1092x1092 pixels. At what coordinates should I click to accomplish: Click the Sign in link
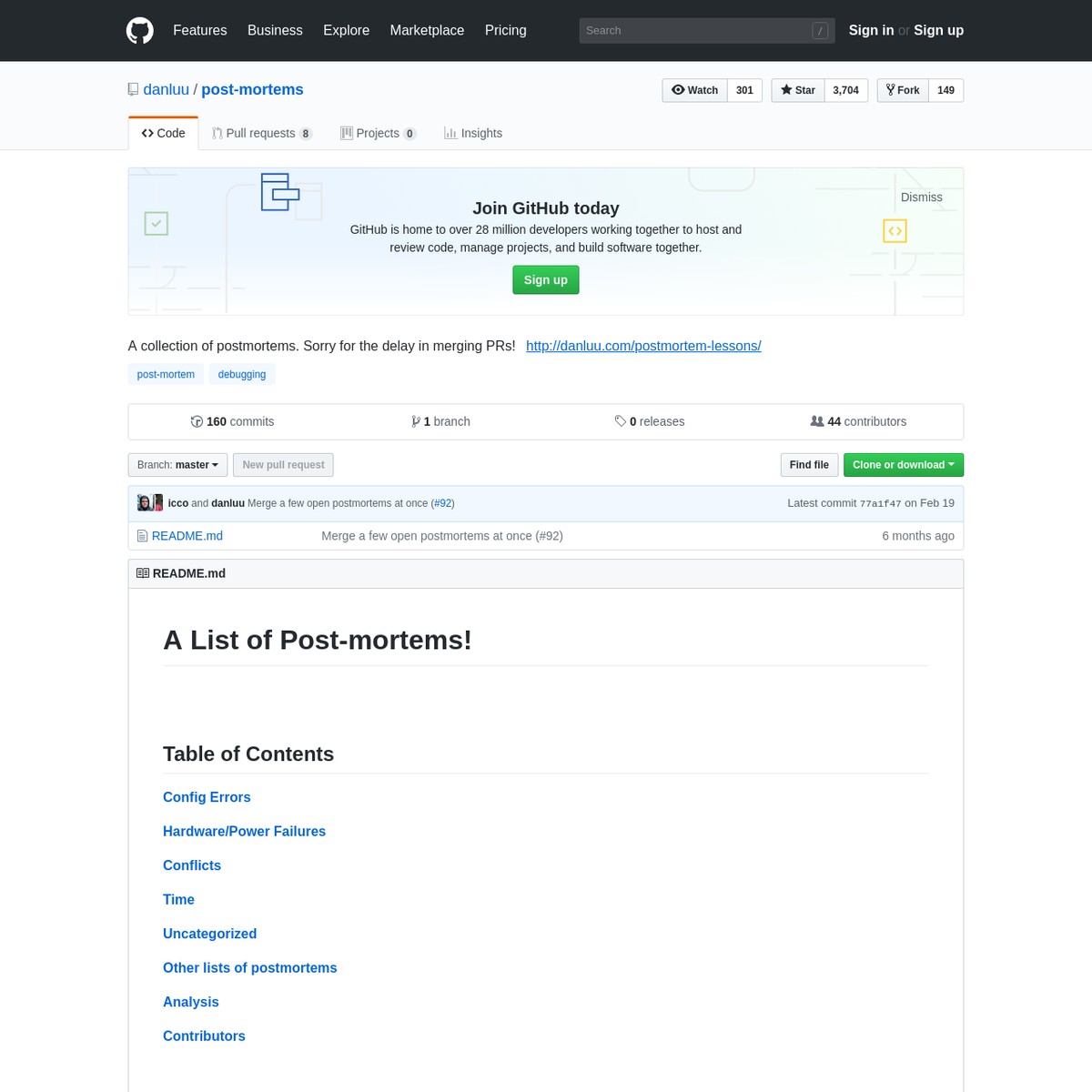871,30
